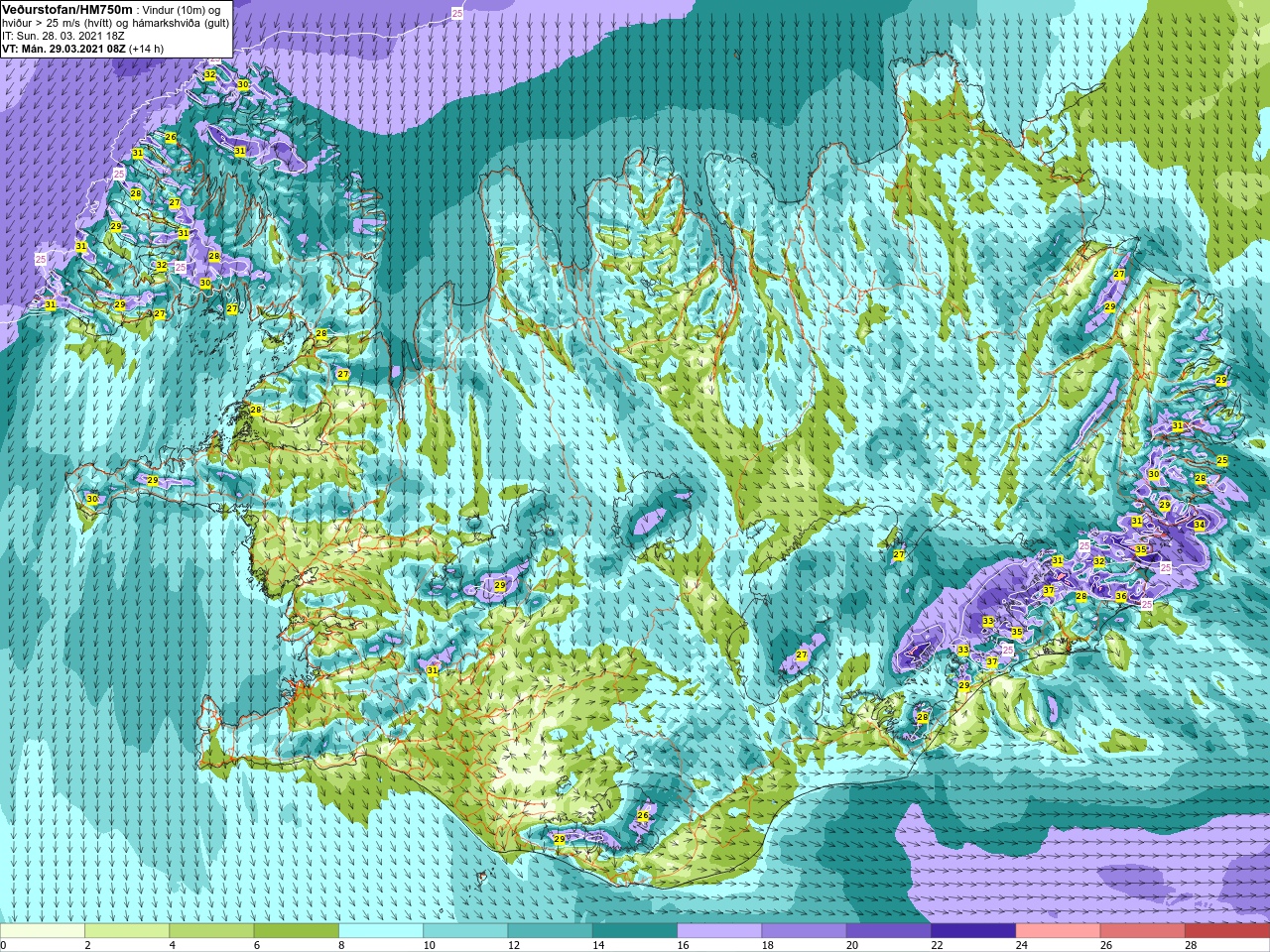Click the light pink 24–26 legend swatch
This screenshot has height=952, width=1270.
tap(1058, 930)
